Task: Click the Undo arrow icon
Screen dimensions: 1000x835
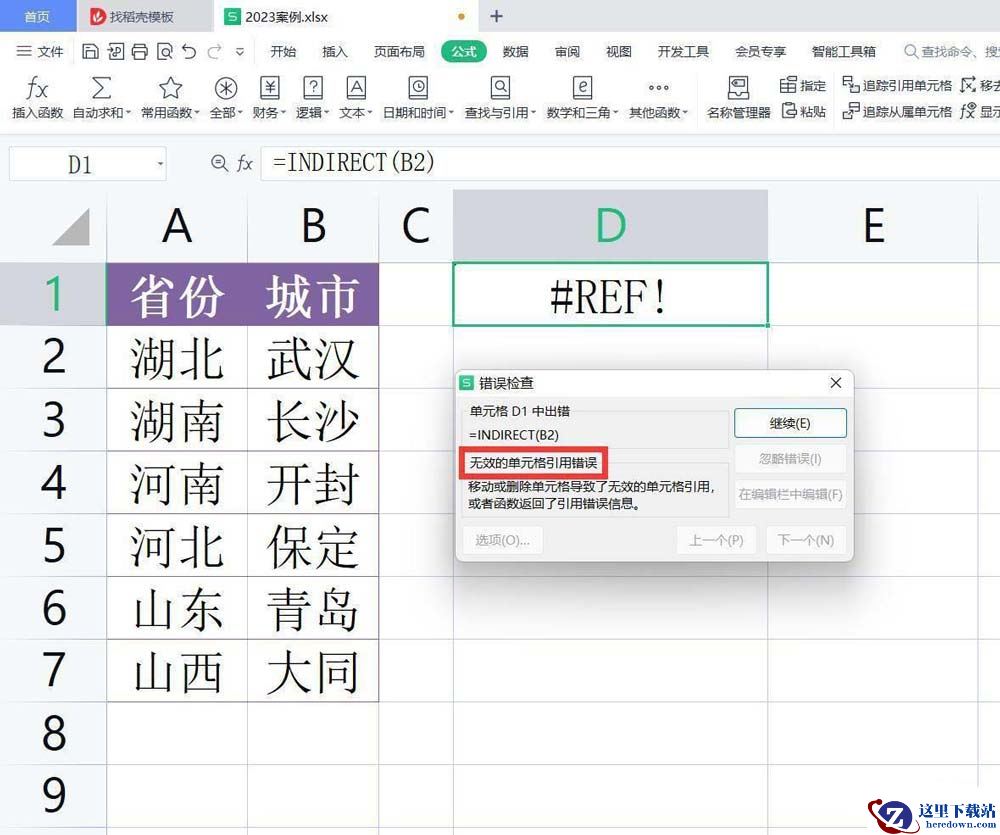Action: click(x=189, y=51)
